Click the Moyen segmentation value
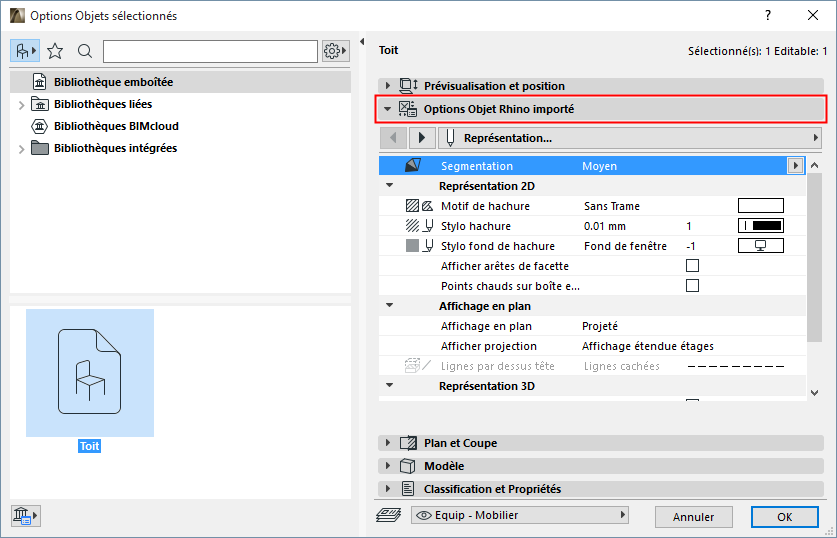 coord(599,166)
